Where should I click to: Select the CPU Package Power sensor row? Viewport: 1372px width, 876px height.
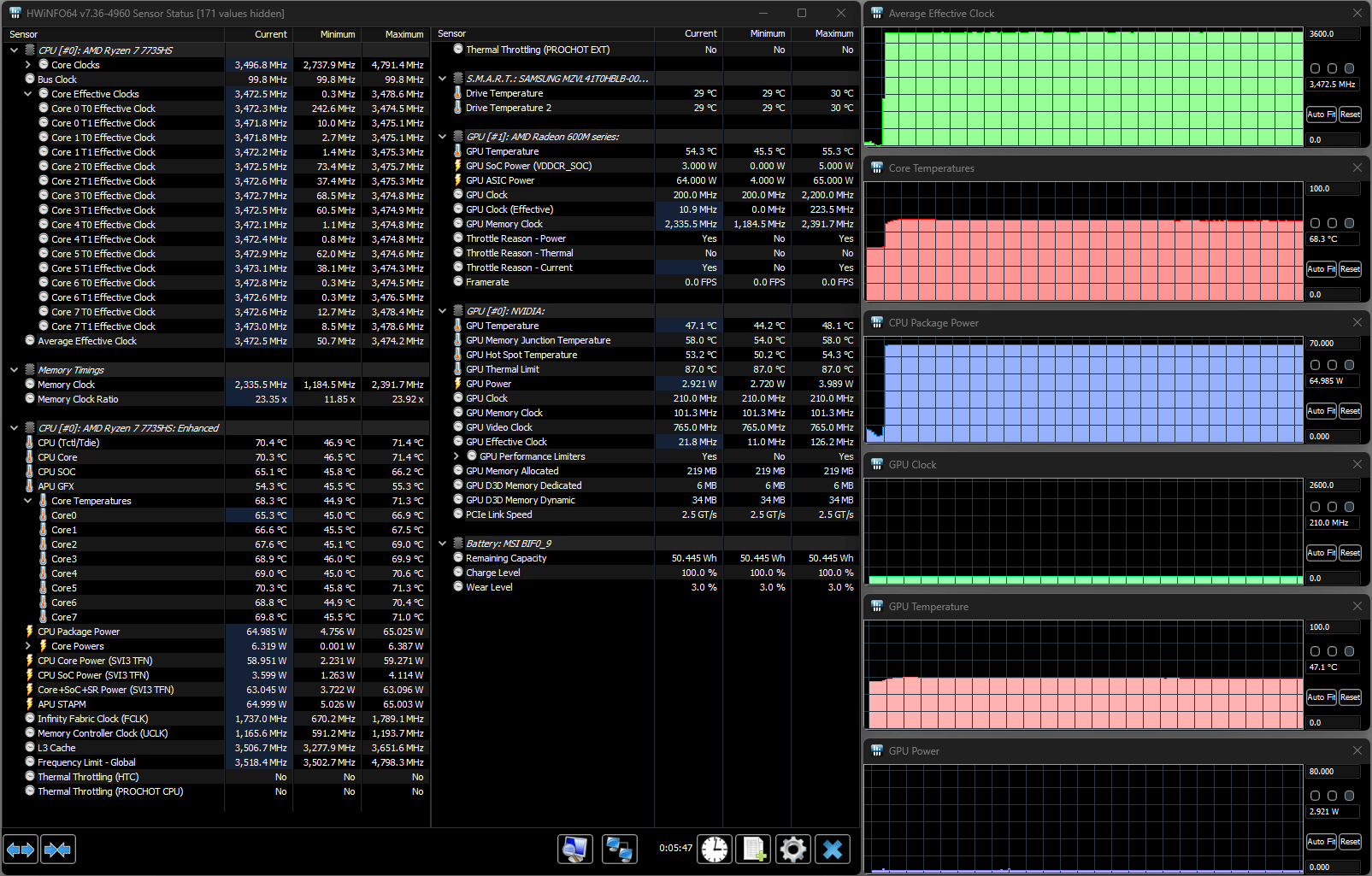point(79,632)
